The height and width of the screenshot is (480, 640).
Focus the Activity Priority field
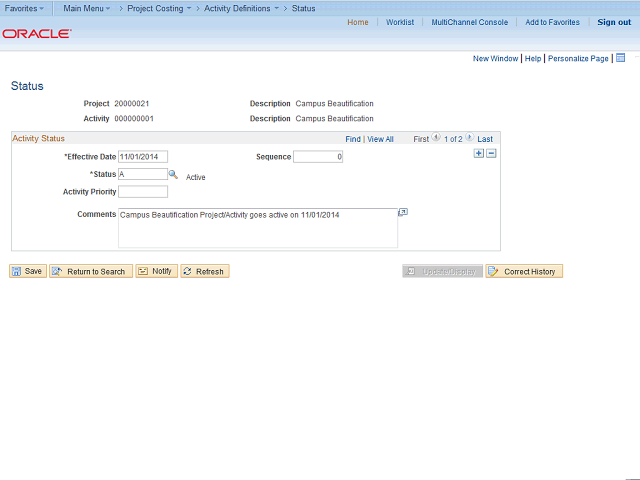pyautogui.click(x=143, y=192)
